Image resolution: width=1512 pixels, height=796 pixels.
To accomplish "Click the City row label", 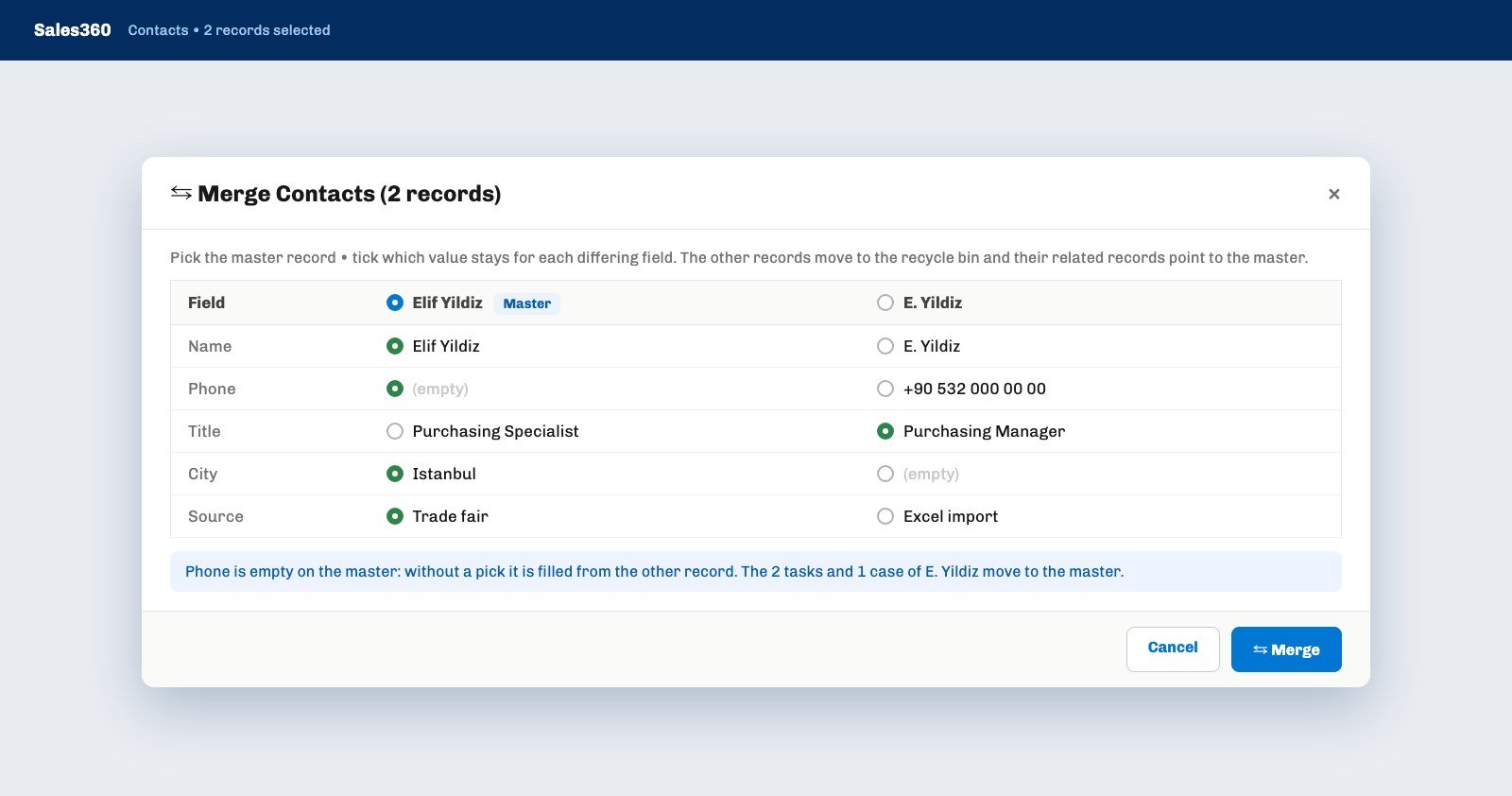I will coord(202,474).
